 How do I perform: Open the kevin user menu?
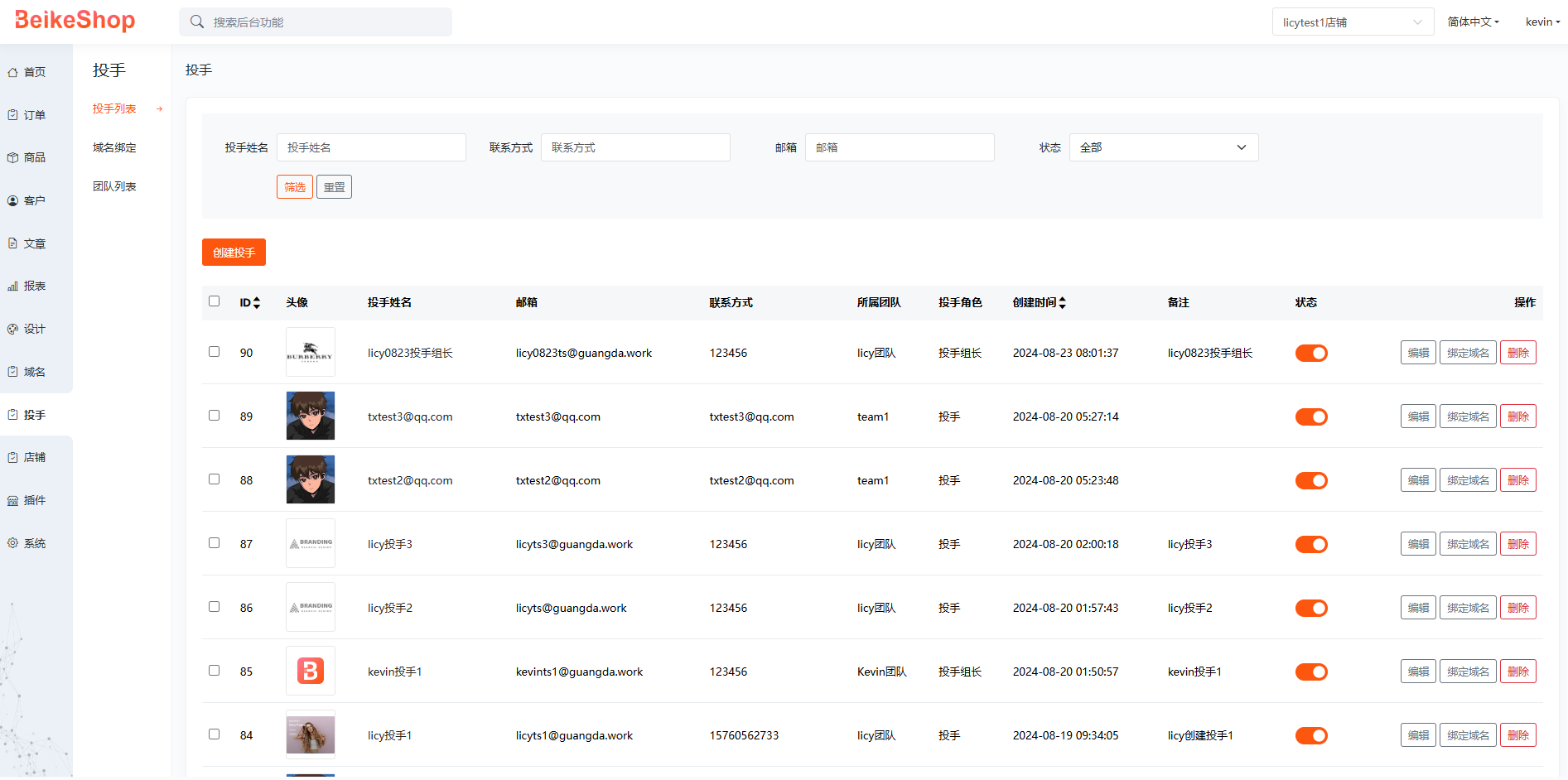[1542, 22]
